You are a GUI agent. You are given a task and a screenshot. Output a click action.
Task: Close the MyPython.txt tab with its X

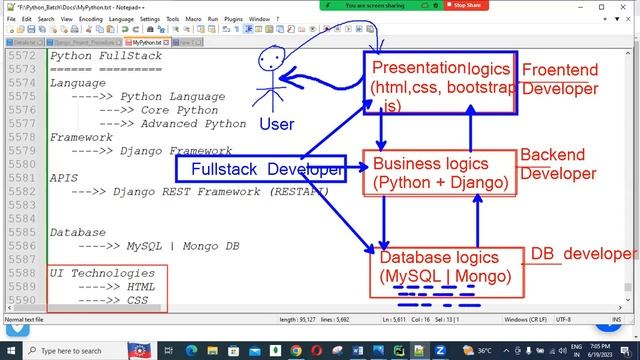click(166, 42)
